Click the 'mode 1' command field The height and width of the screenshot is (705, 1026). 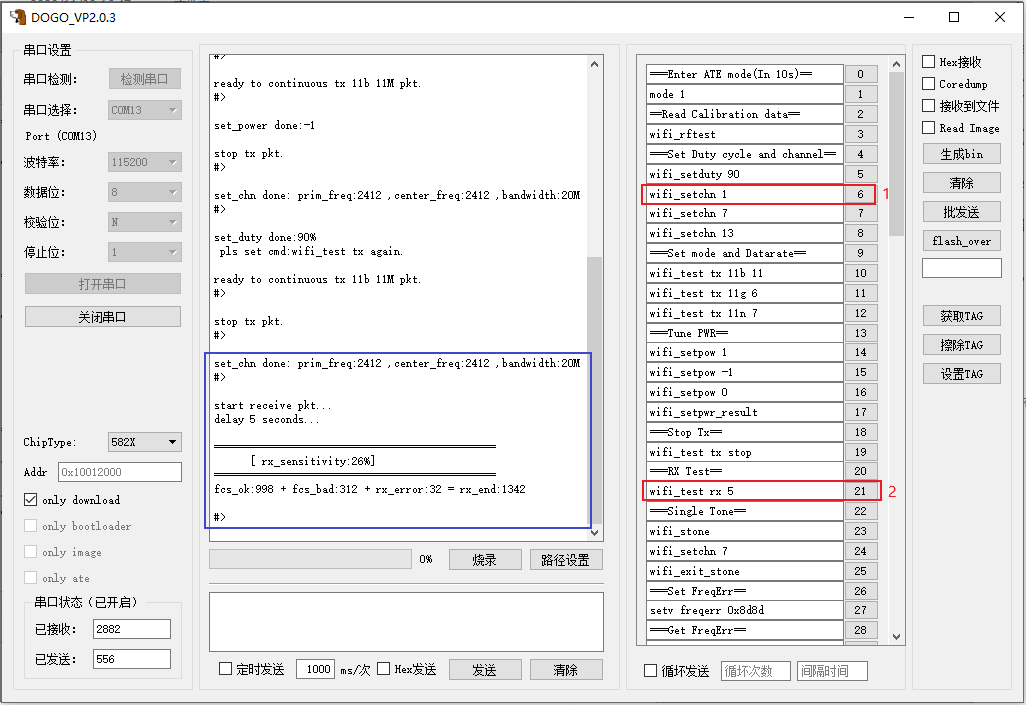[x=745, y=94]
